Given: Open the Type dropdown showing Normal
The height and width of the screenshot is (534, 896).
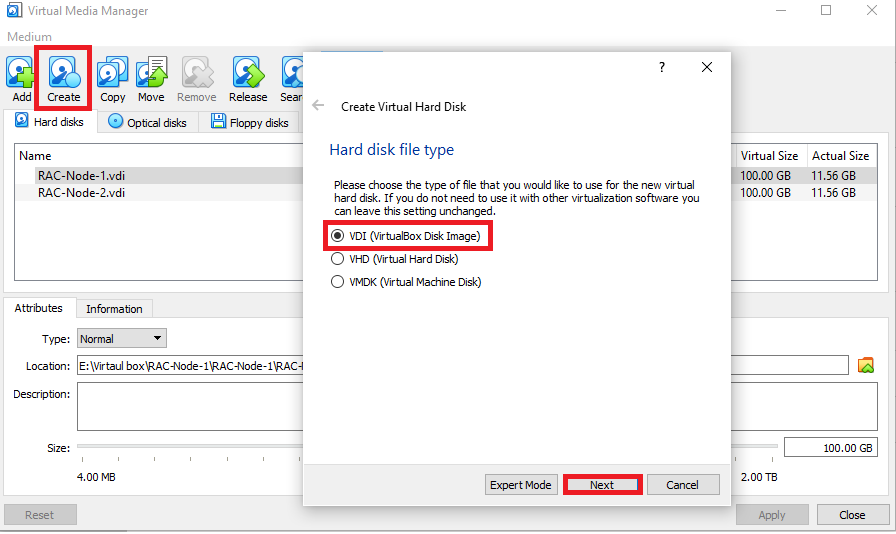Looking at the screenshot, I should point(122,338).
